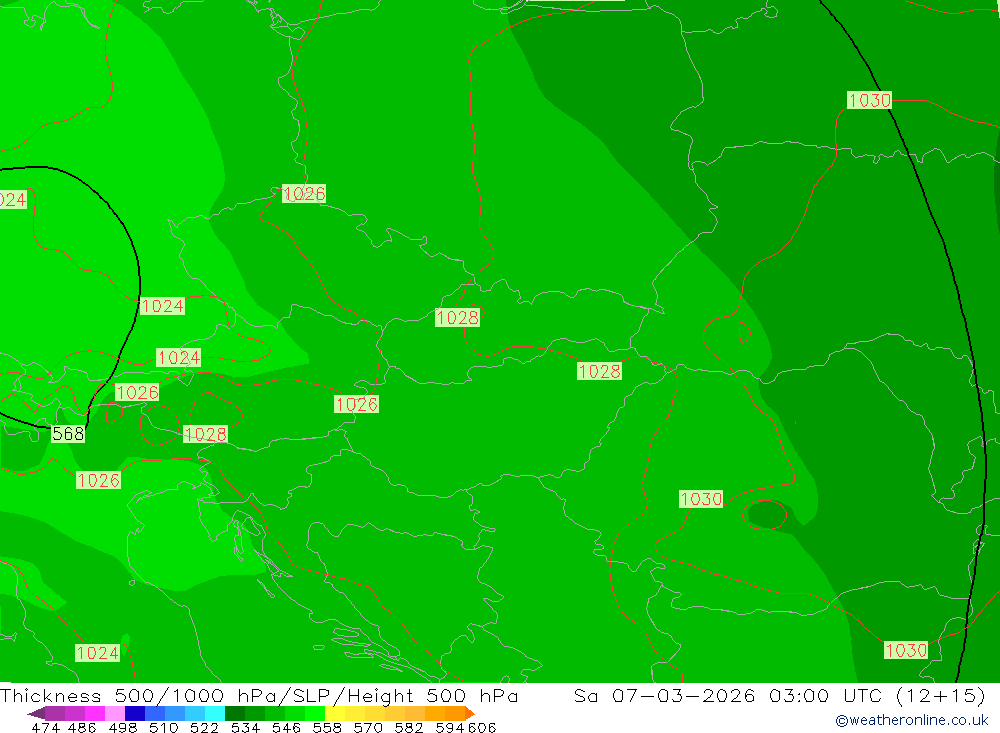Viewport: 1000px width, 733px height.
Task: Pick the darkest green swatch above 534
Action: coord(235,713)
